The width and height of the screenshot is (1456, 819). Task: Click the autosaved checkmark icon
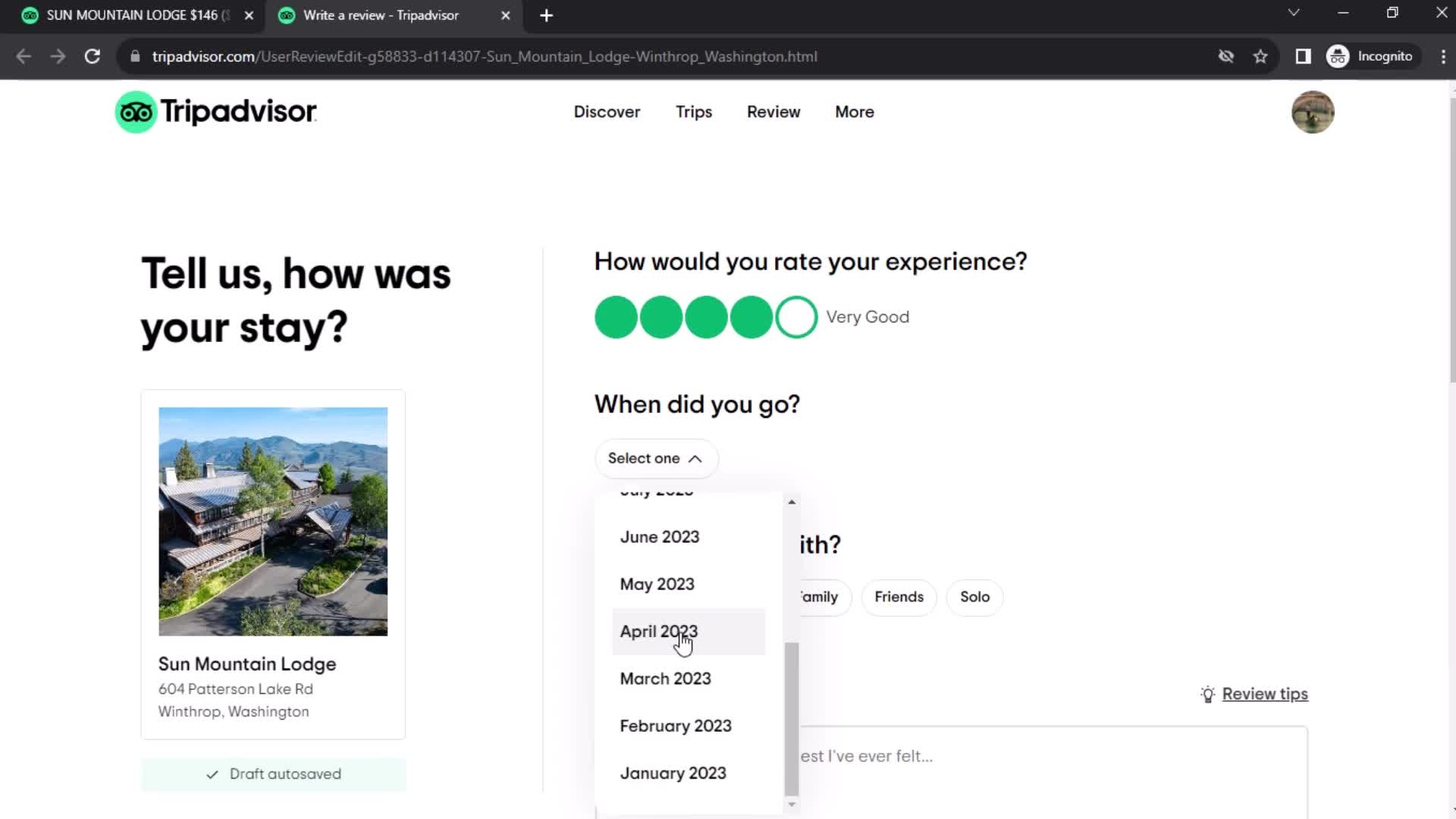[x=212, y=774]
